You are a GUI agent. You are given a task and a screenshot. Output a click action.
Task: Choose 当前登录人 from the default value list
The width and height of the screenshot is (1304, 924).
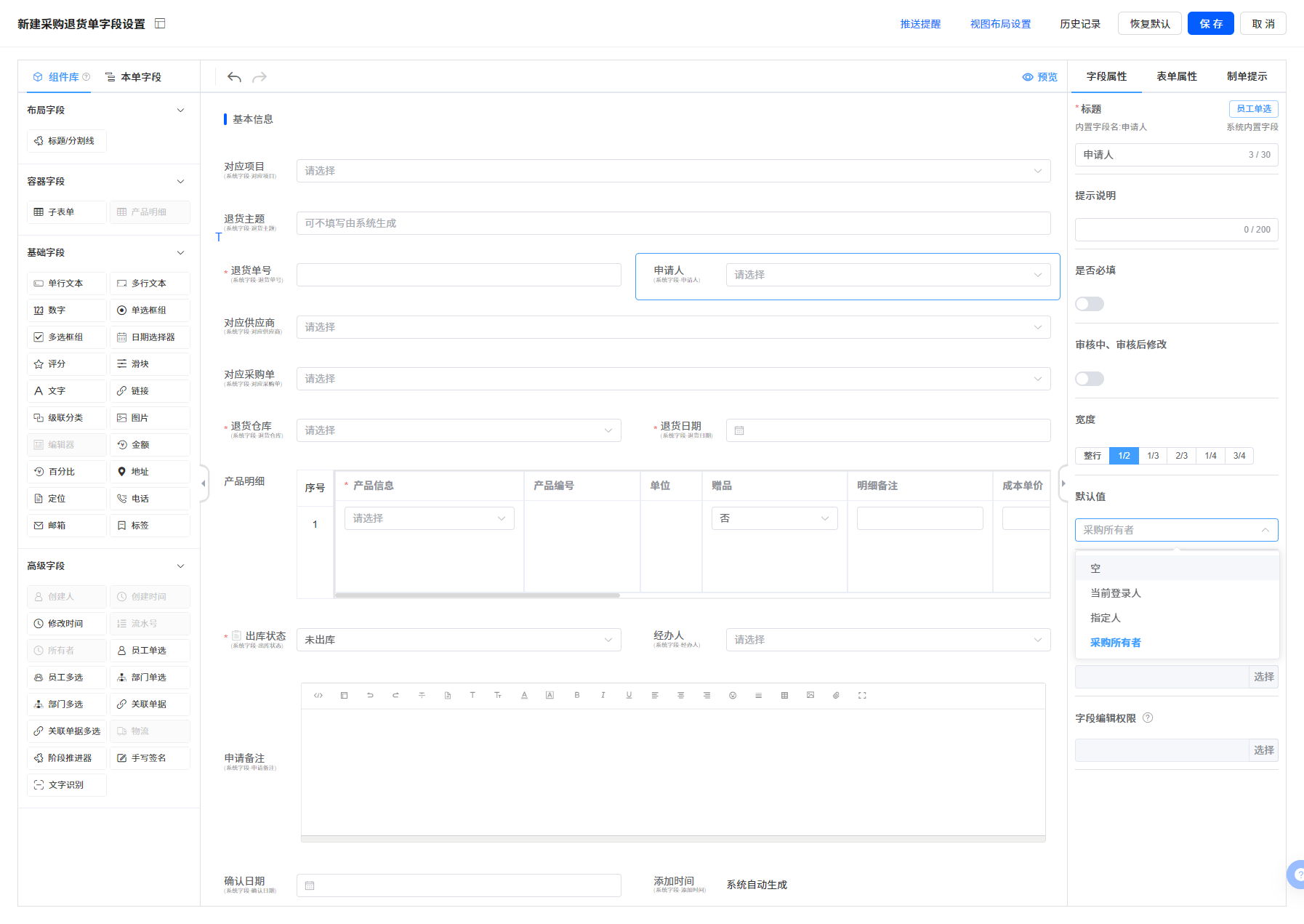pyautogui.click(x=1115, y=593)
